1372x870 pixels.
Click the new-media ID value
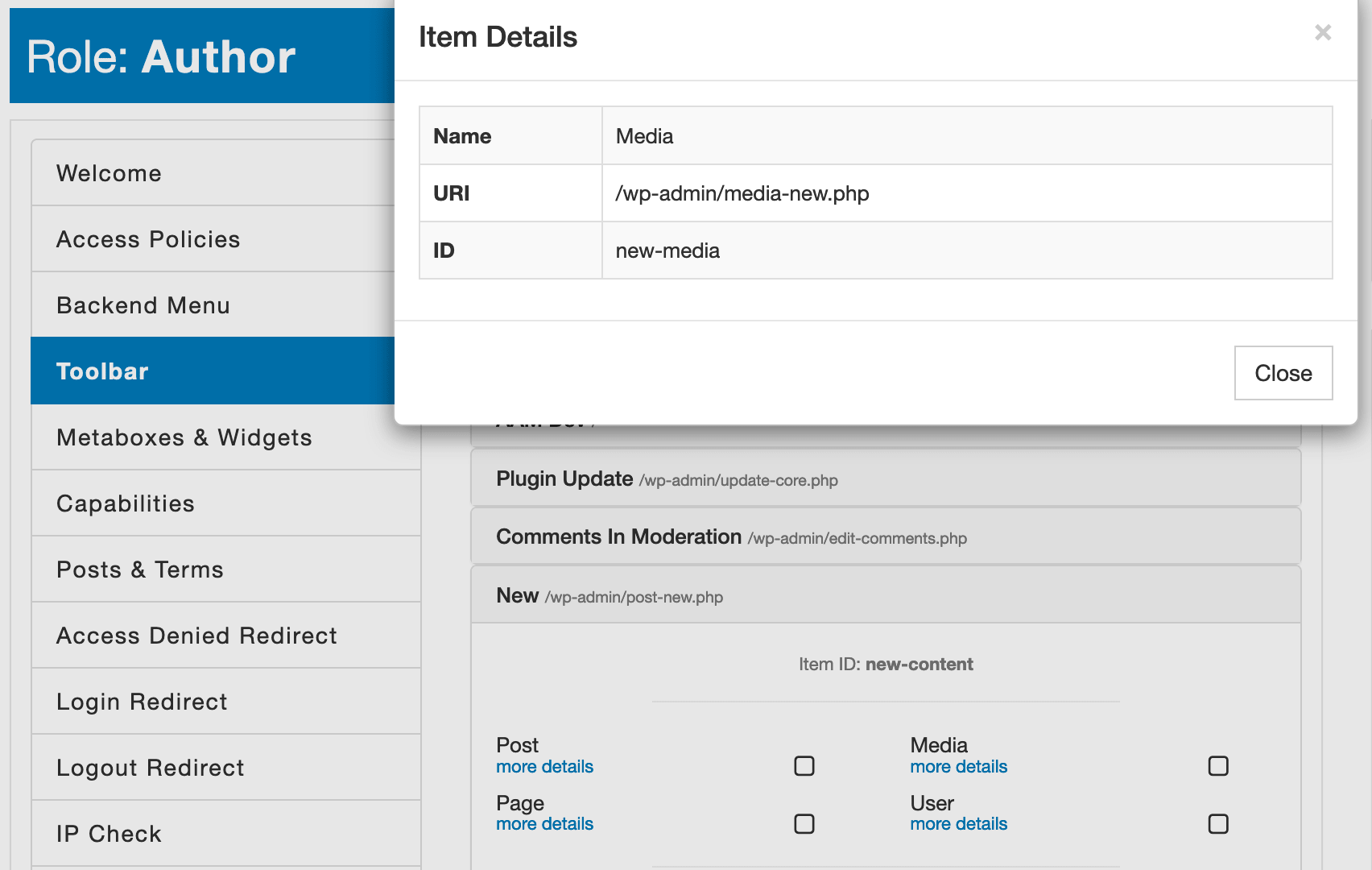pyautogui.click(x=667, y=251)
